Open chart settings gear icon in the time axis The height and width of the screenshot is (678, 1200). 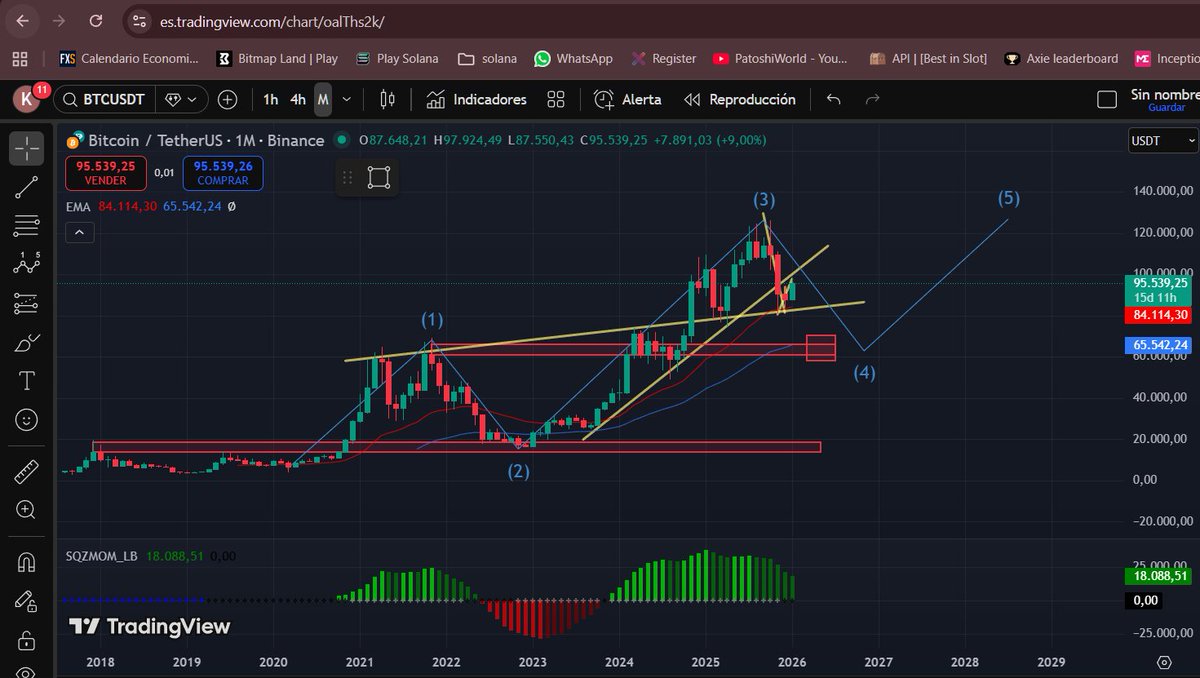pyautogui.click(x=1163, y=662)
